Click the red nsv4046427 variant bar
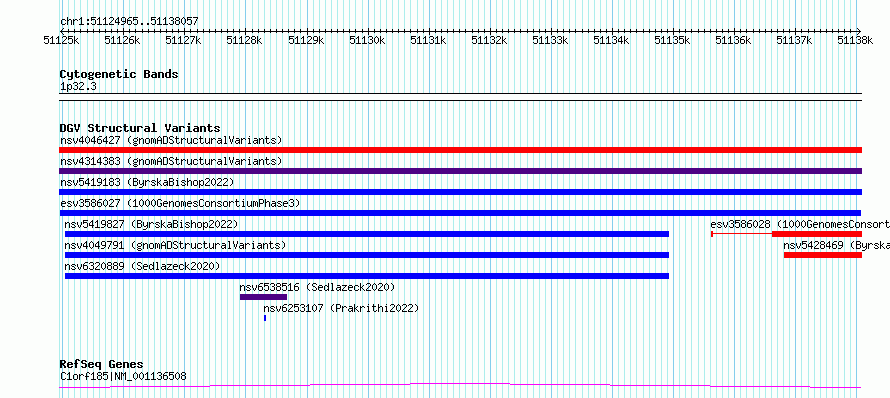This screenshot has width=890, height=398. click(460, 150)
